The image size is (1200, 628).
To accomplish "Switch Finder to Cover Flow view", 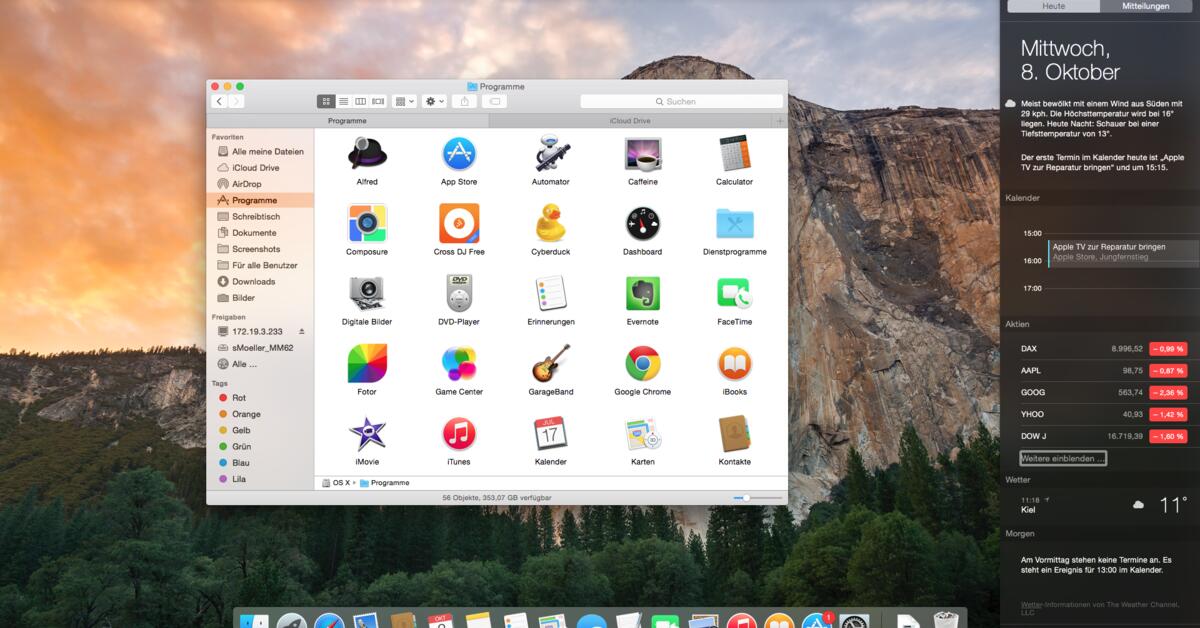I will pos(378,101).
